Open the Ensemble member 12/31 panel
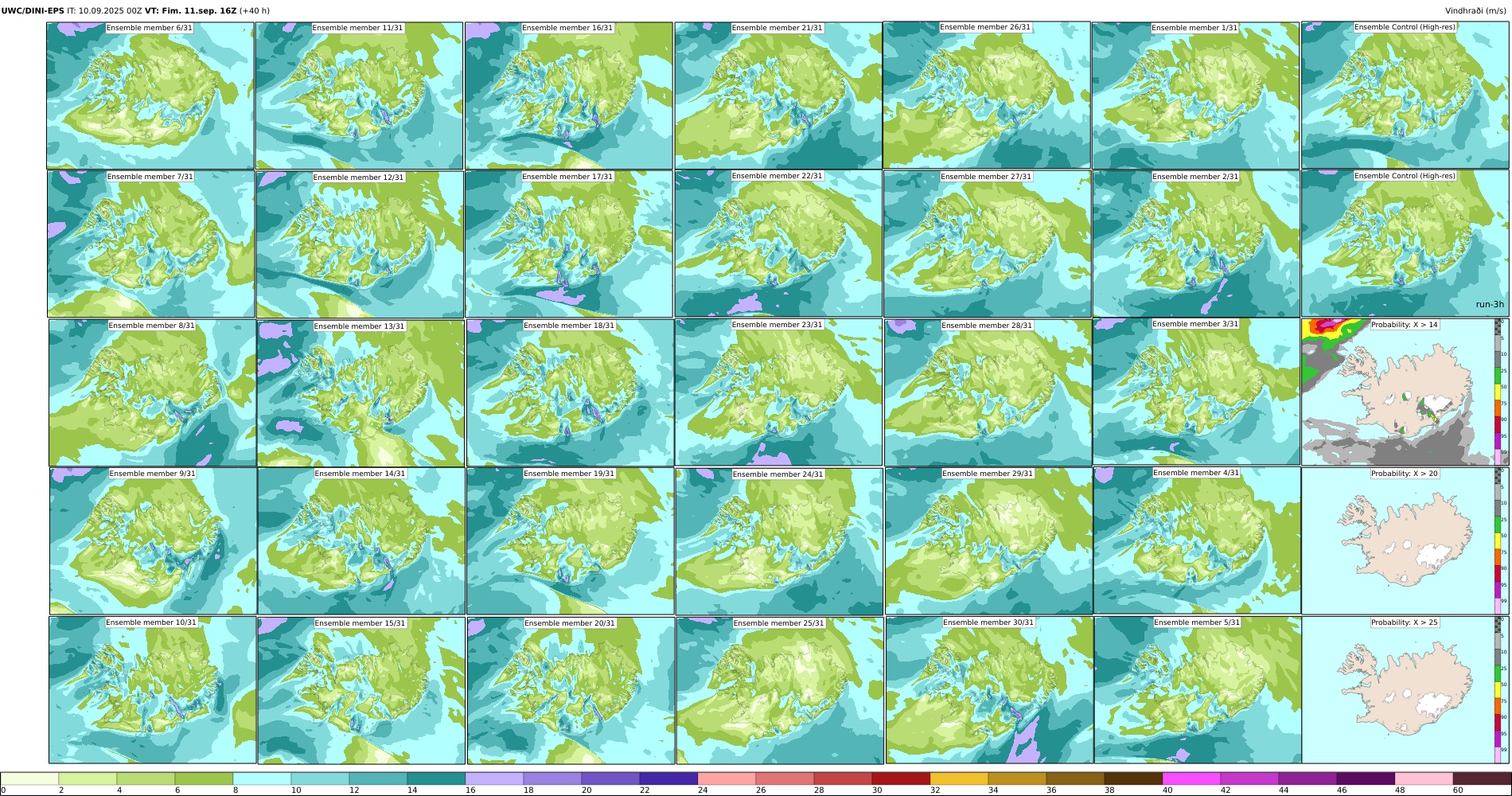This screenshot has height=796, width=1512. tap(360, 244)
